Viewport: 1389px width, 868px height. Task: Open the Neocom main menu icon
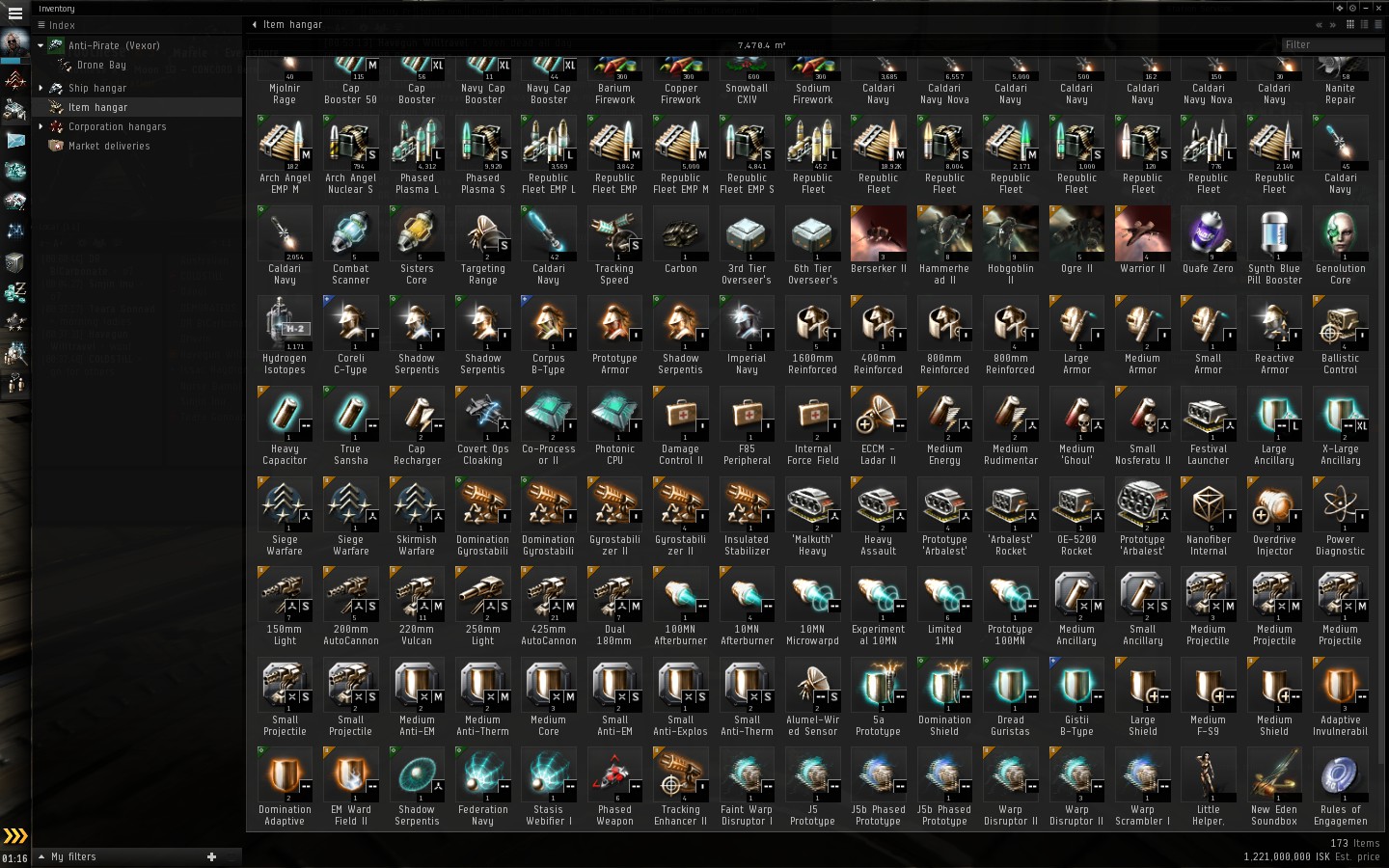(x=14, y=14)
